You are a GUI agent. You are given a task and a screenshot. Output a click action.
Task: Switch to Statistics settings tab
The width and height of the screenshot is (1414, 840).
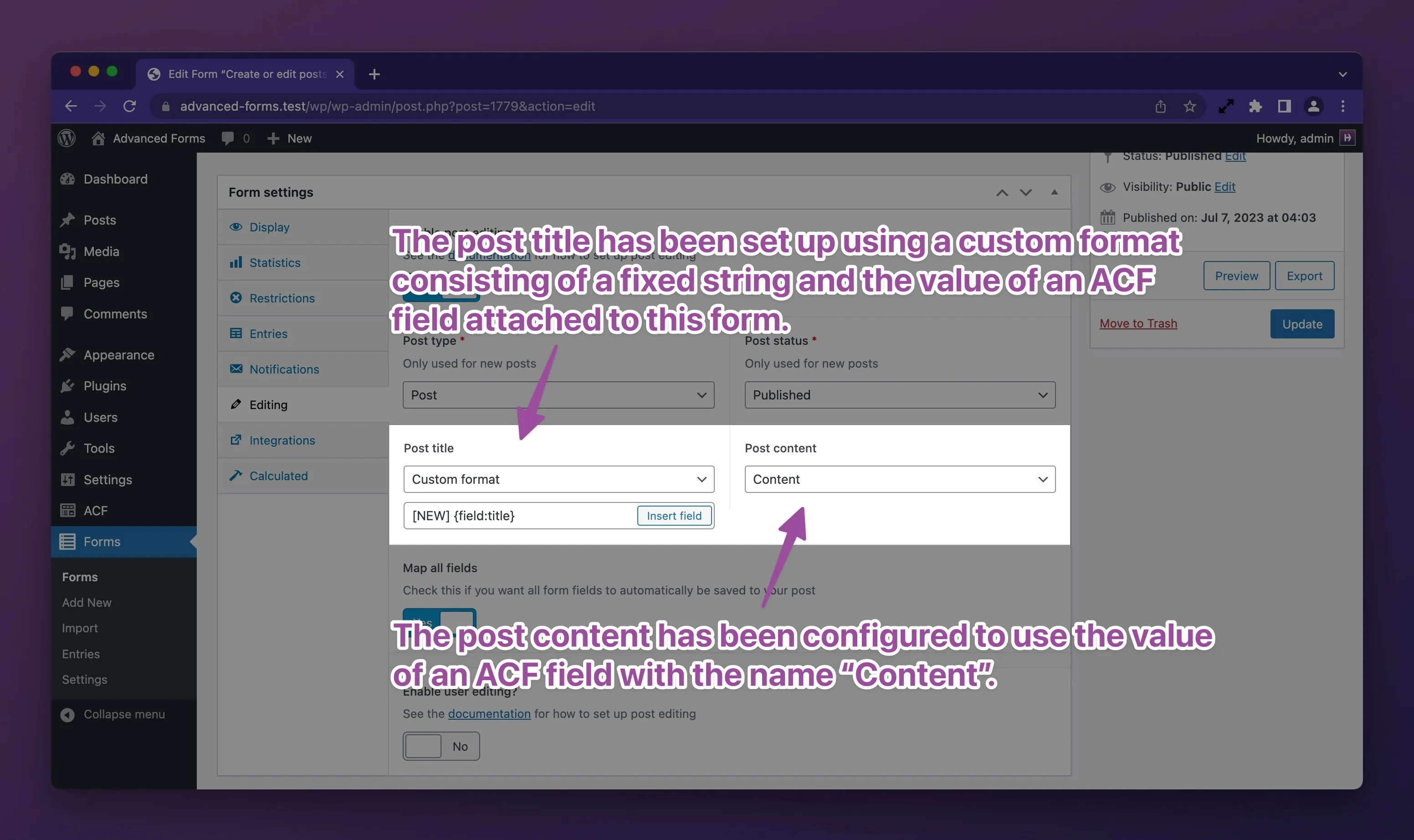click(303, 263)
